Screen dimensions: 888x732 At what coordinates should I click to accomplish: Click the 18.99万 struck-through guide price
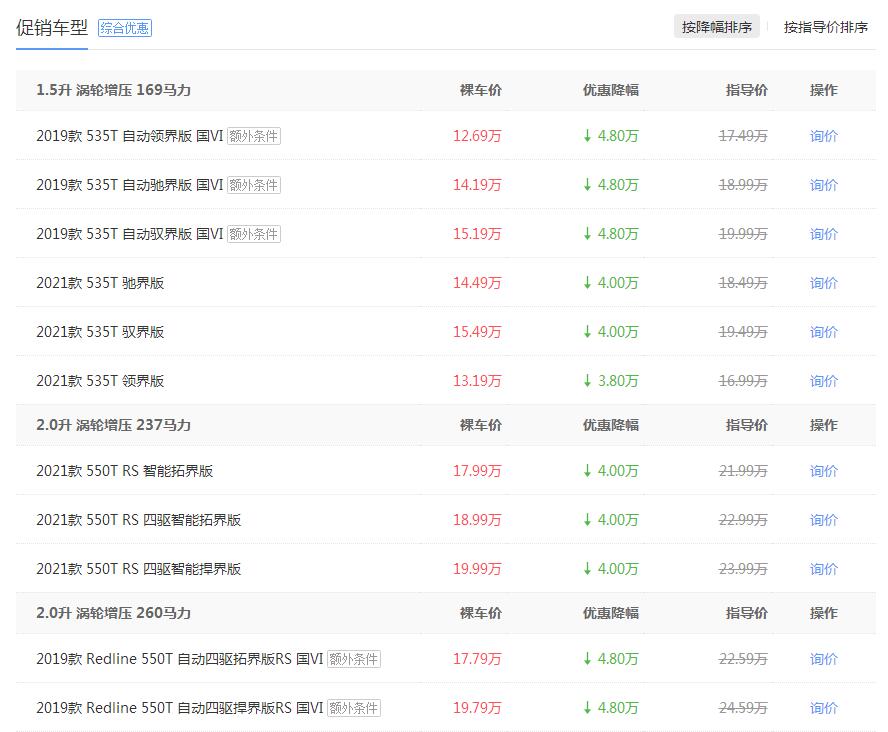point(743,185)
